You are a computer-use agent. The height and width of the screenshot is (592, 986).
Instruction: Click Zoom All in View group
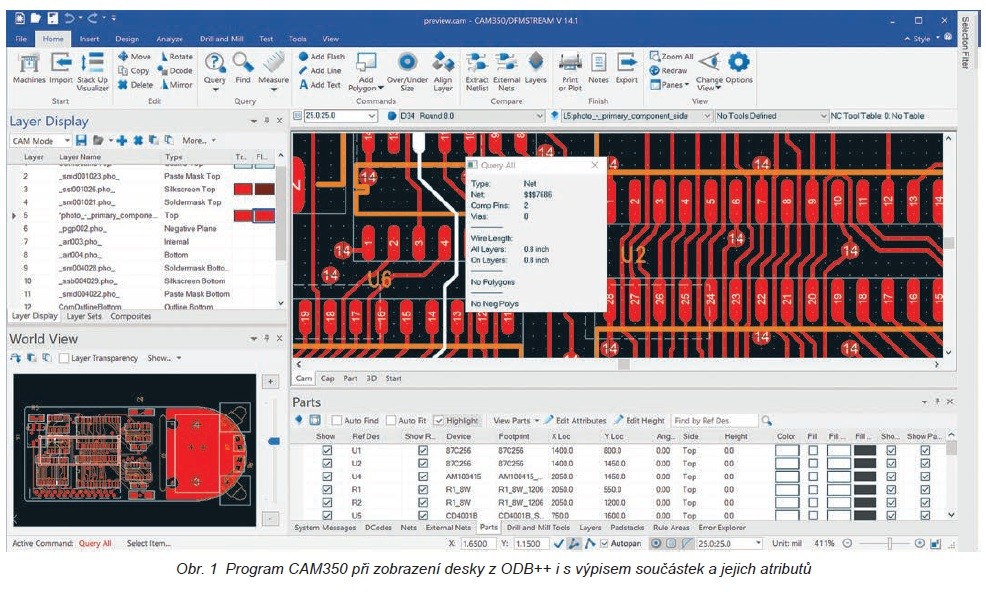point(672,56)
